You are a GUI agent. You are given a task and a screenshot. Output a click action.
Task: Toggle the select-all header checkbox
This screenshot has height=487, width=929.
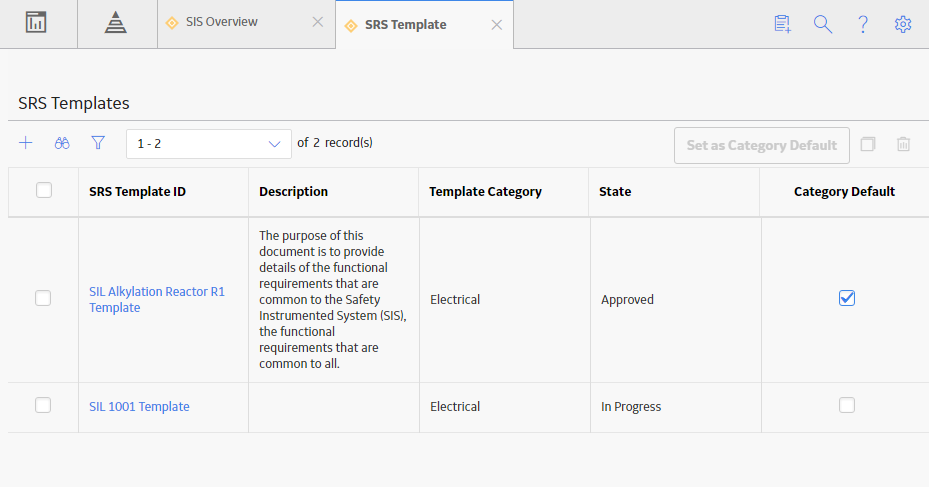pos(44,190)
